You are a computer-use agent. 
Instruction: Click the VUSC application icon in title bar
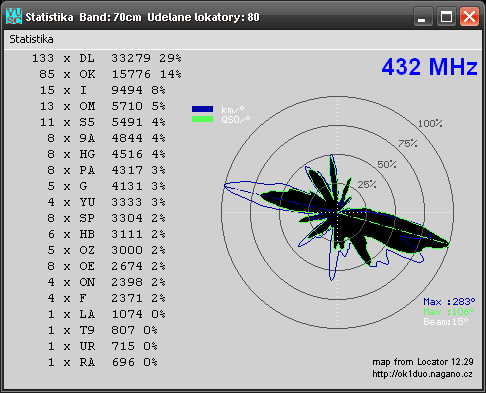click(x=14, y=16)
